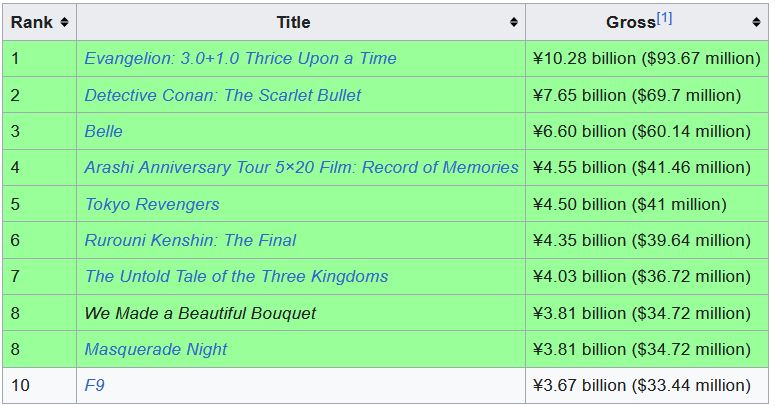Open Evangelion: 3.0+1.0 Thrice Upon a Time link

click(240, 58)
